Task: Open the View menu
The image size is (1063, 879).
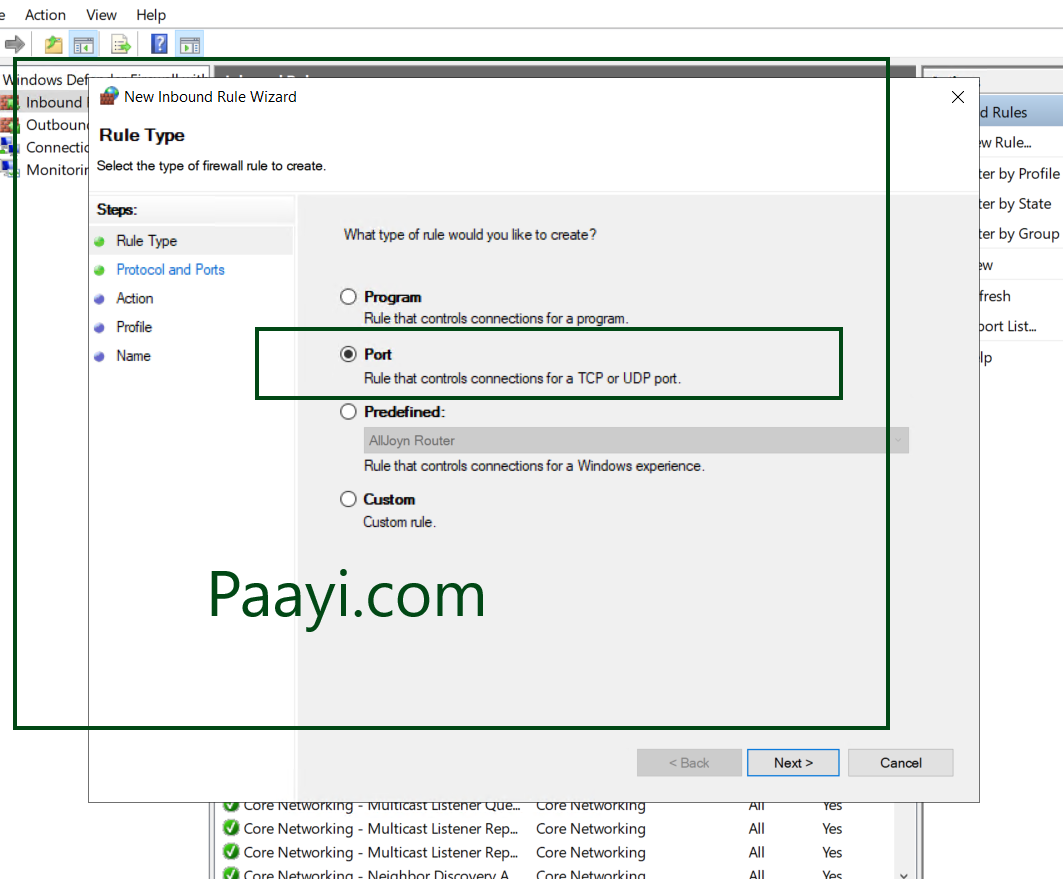Action: (x=102, y=15)
